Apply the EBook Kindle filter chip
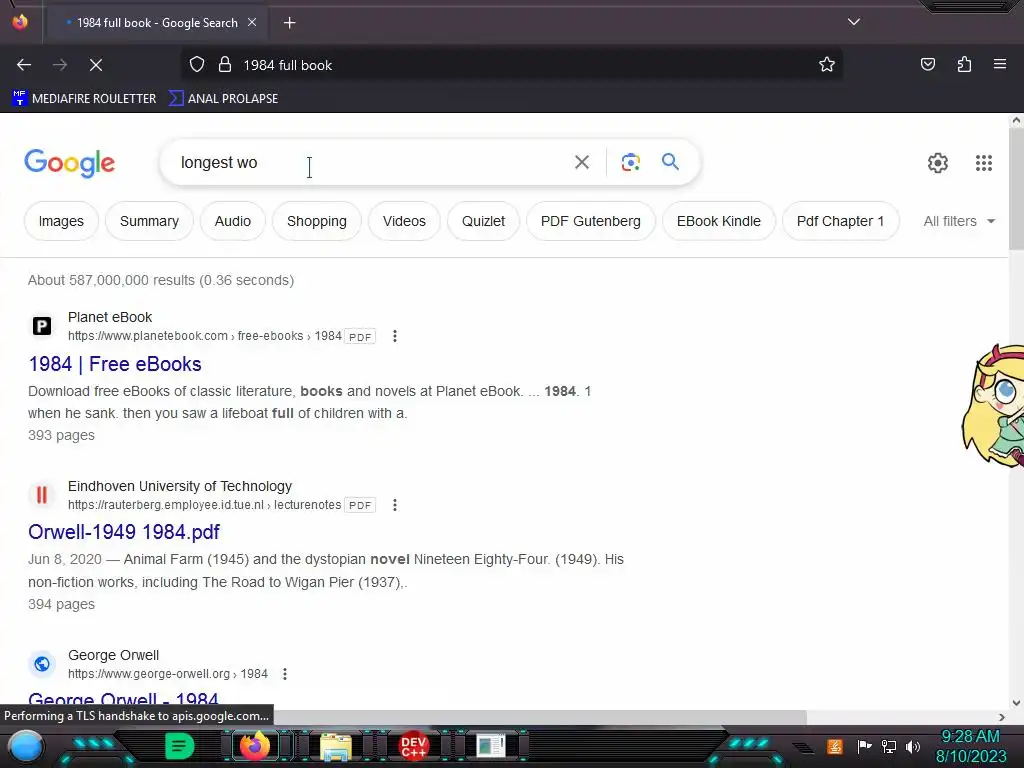Image resolution: width=1024 pixels, height=768 pixels. click(x=719, y=221)
